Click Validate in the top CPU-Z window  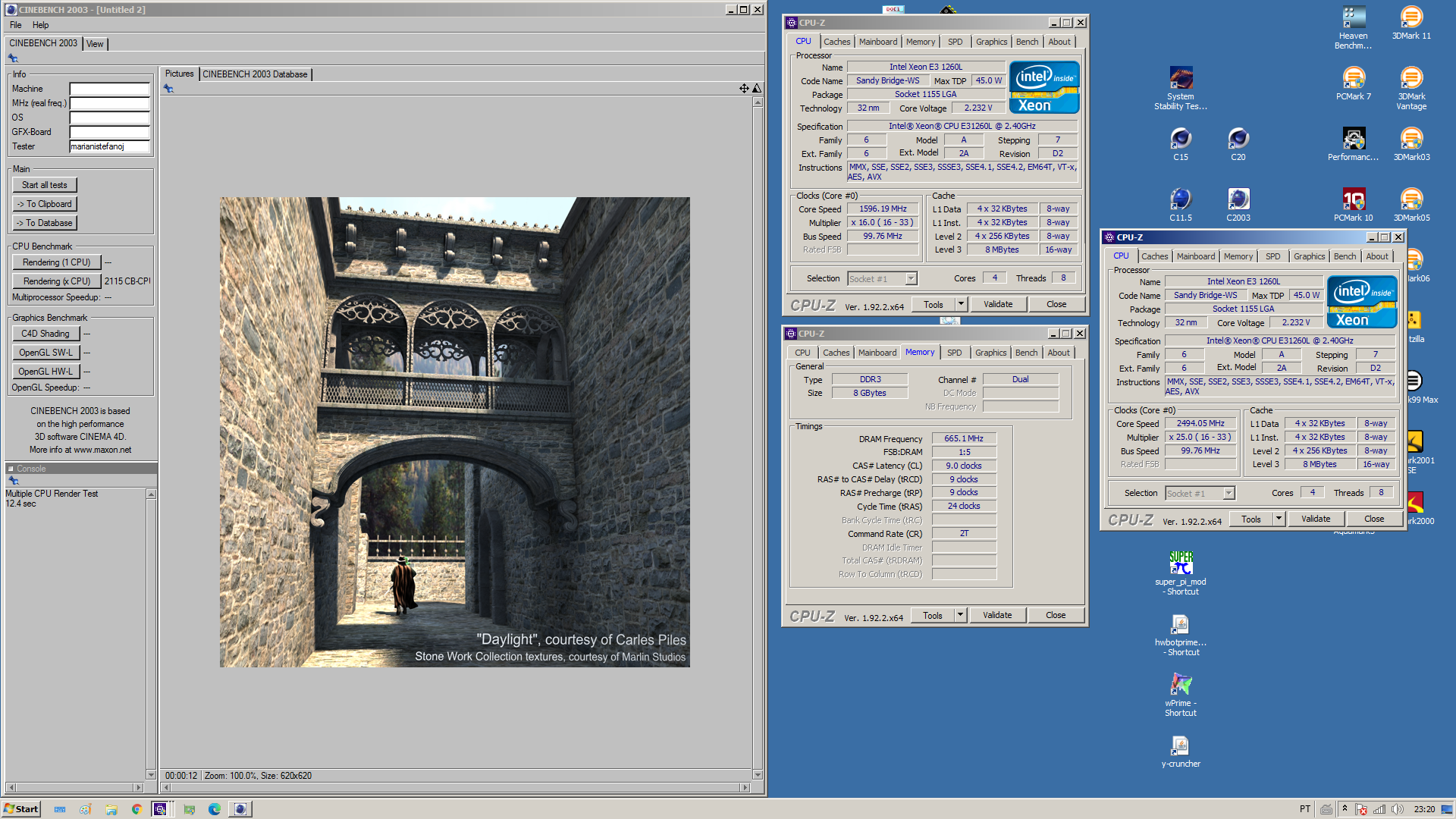tap(998, 304)
